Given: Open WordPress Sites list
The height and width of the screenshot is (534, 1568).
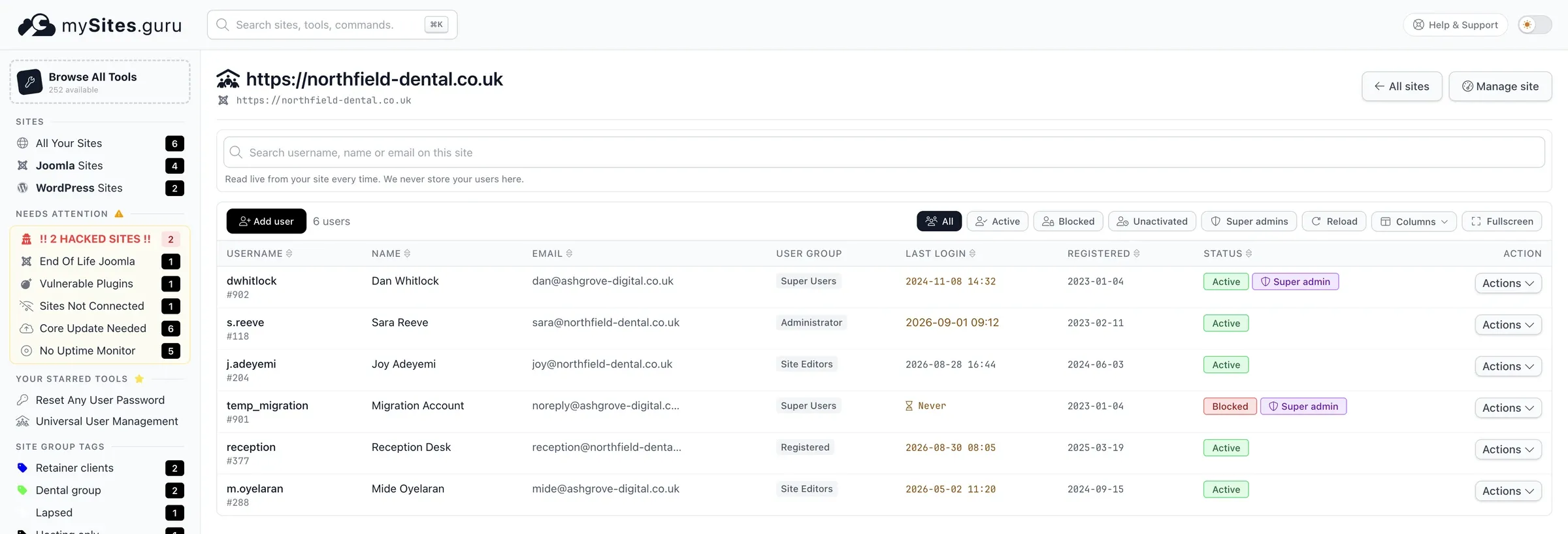Looking at the screenshot, I should [x=100, y=188].
